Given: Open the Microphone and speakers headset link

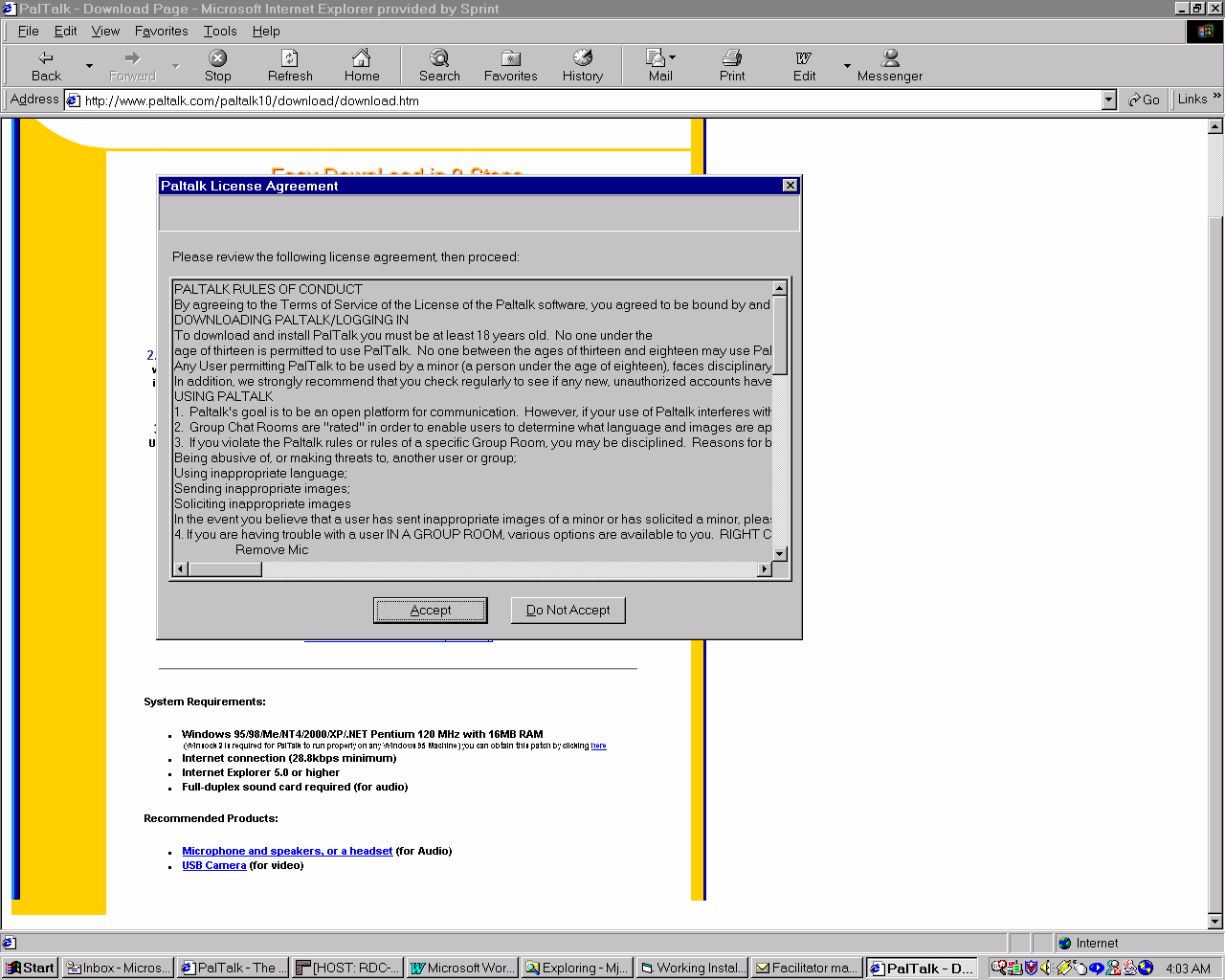Looking at the screenshot, I should pos(287,851).
